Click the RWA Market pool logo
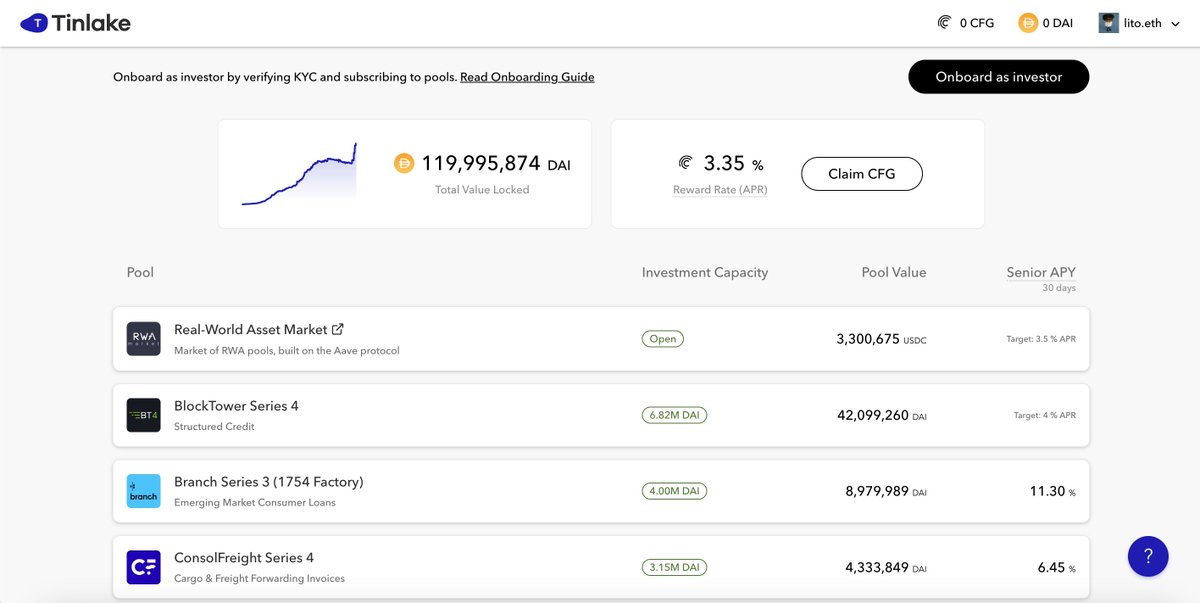This screenshot has width=1200, height=603. pyautogui.click(x=143, y=339)
